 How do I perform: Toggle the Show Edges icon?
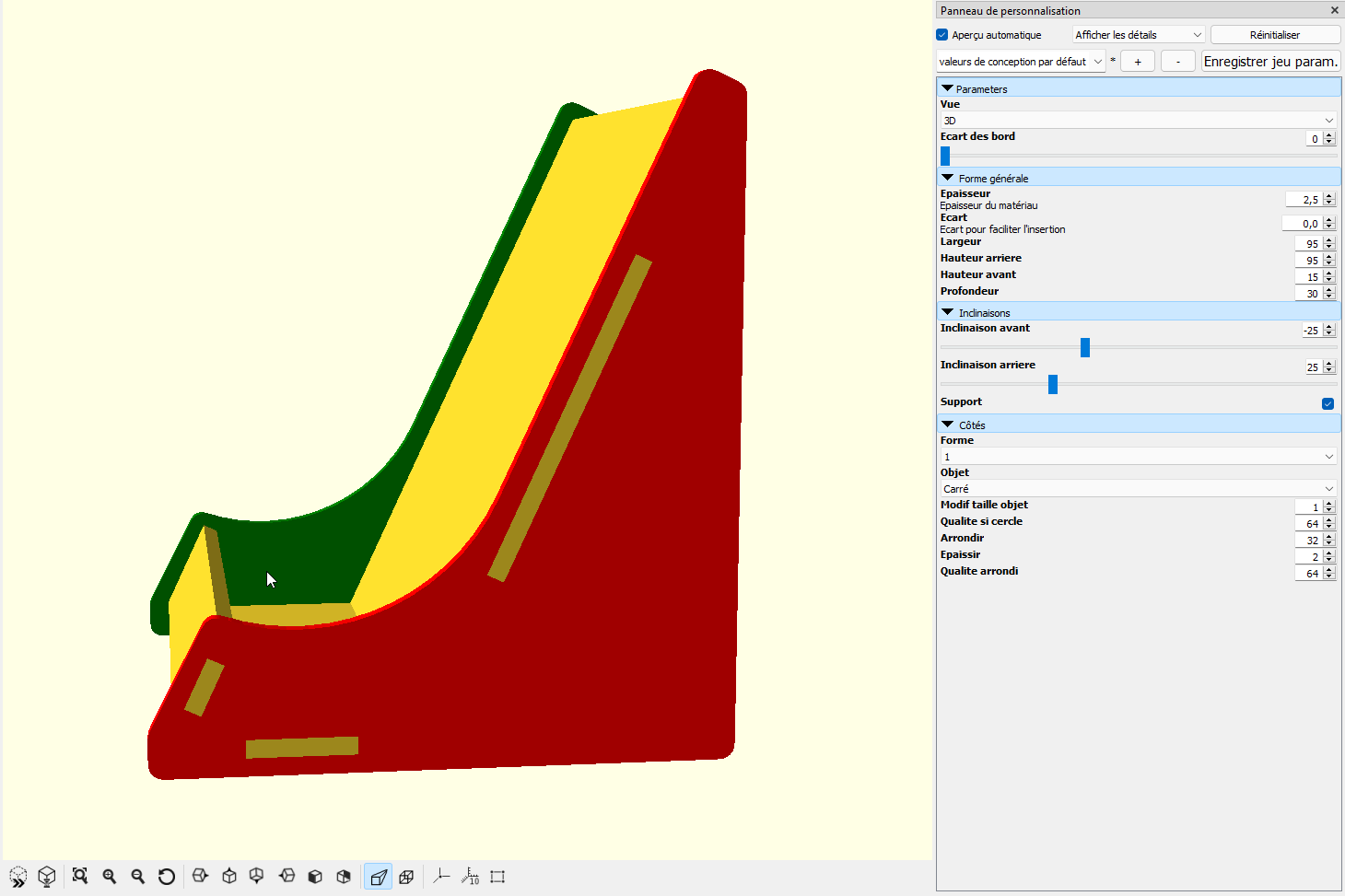[x=497, y=877]
